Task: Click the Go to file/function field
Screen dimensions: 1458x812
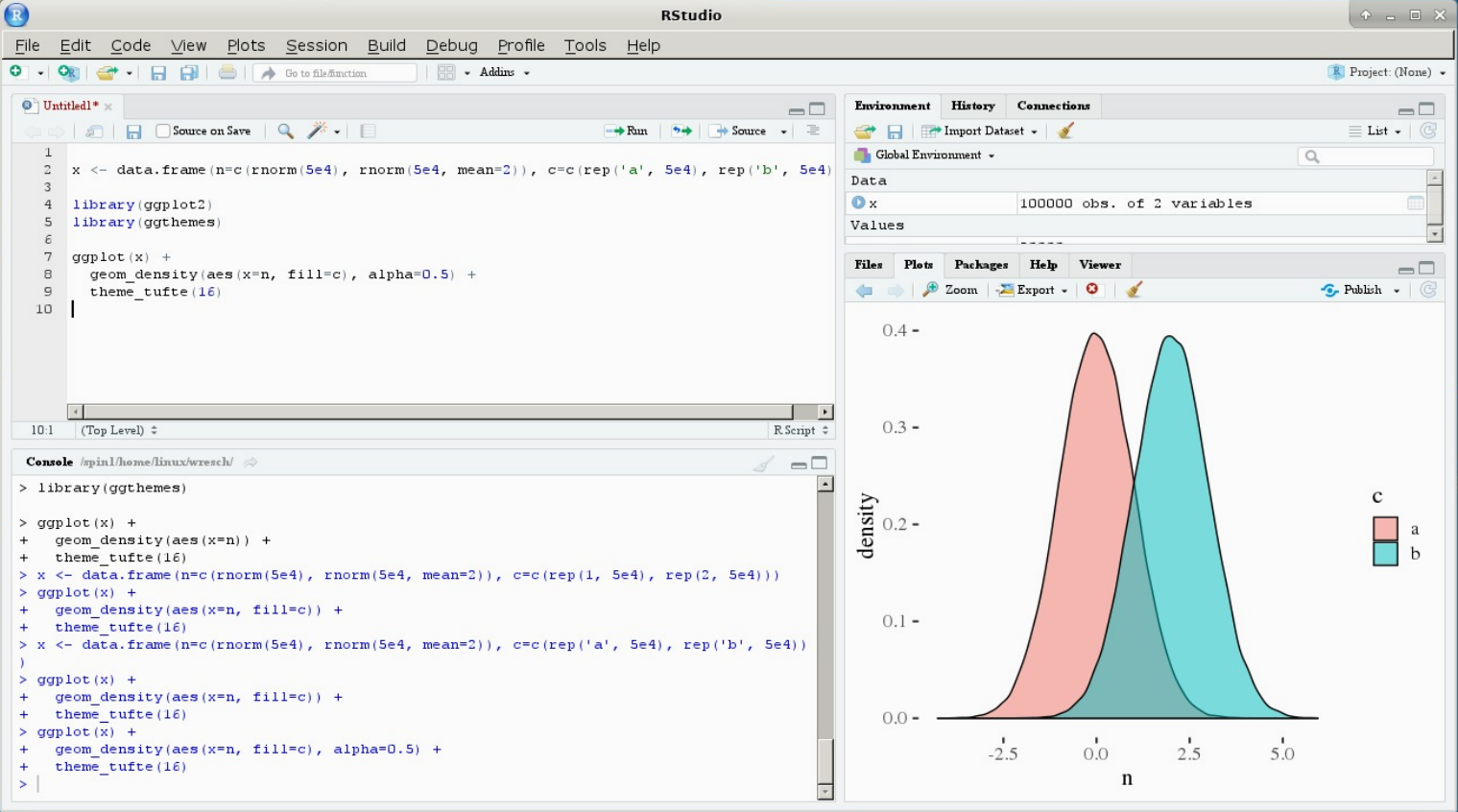Action: (x=336, y=73)
